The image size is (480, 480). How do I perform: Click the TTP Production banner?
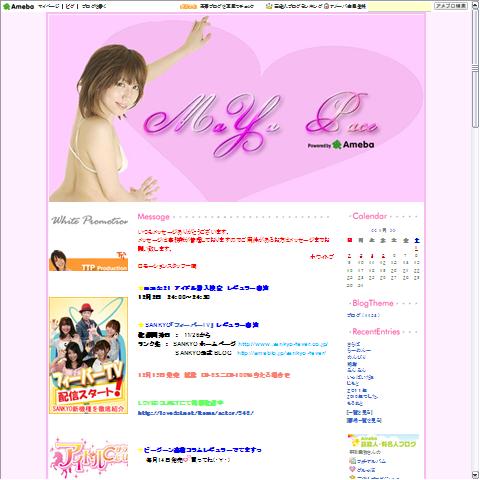click(88, 260)
